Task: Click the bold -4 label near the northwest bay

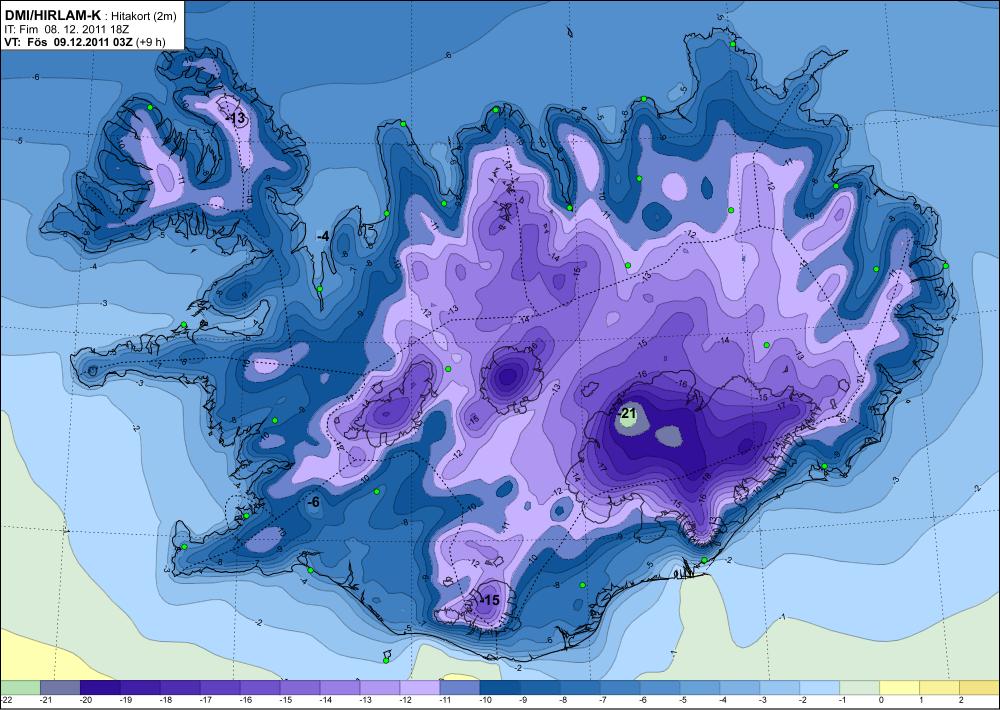Action: [x=323, y=236]
